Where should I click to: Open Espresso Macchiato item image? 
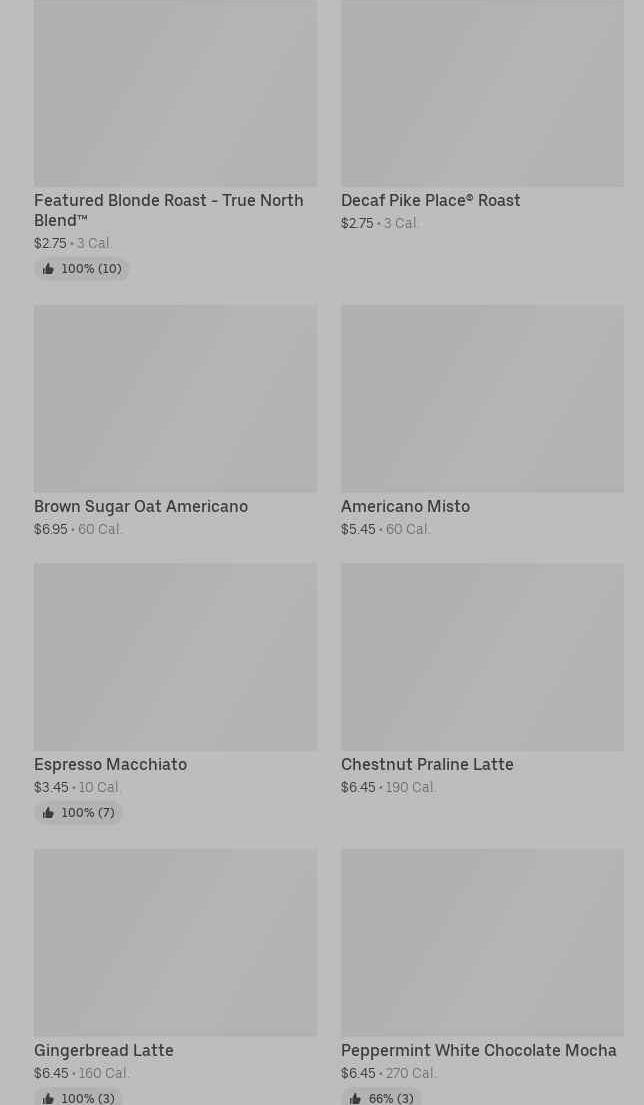coord(175,656)
